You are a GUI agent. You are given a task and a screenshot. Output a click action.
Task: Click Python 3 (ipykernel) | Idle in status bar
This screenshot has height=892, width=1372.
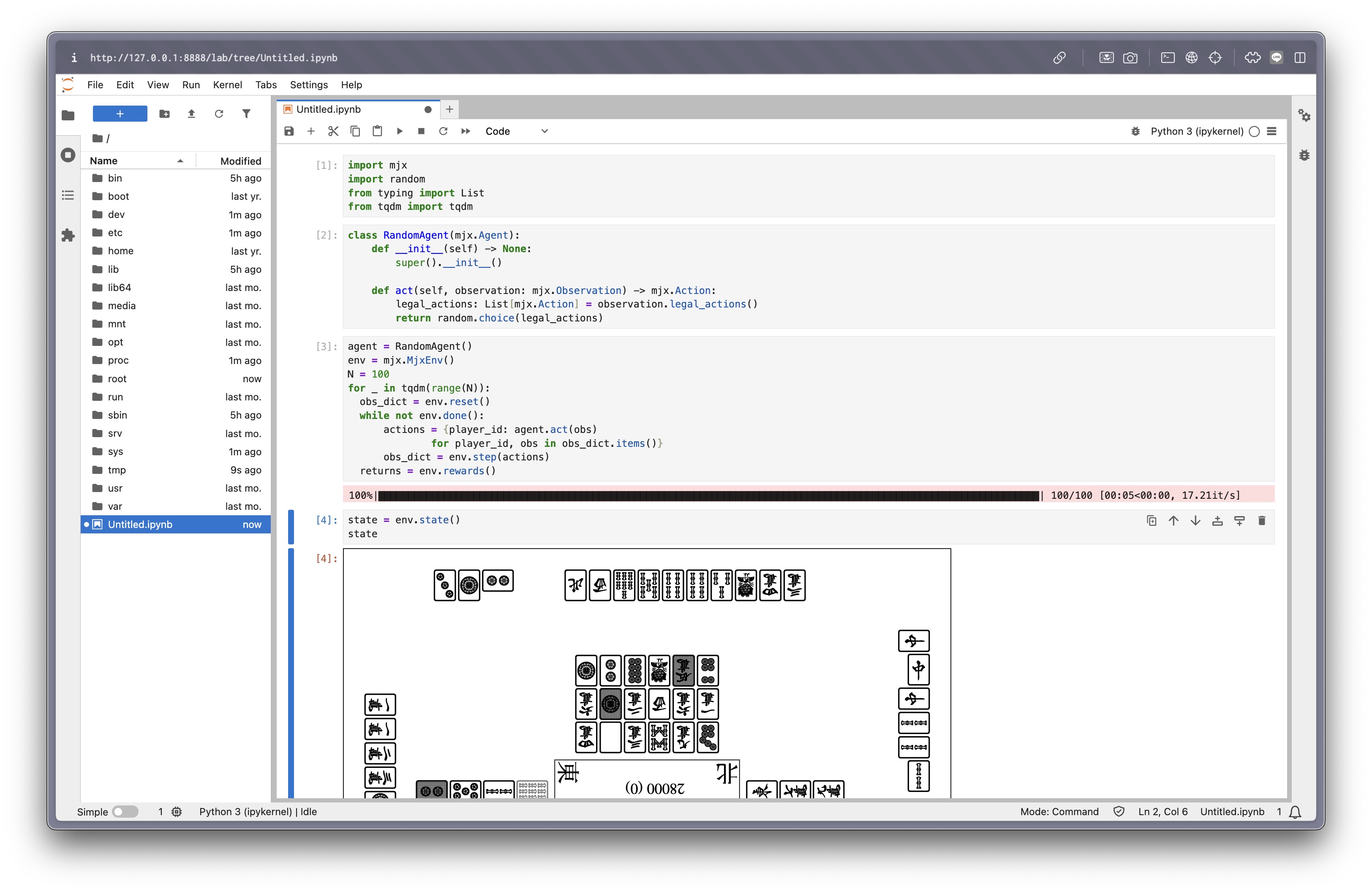258,811
